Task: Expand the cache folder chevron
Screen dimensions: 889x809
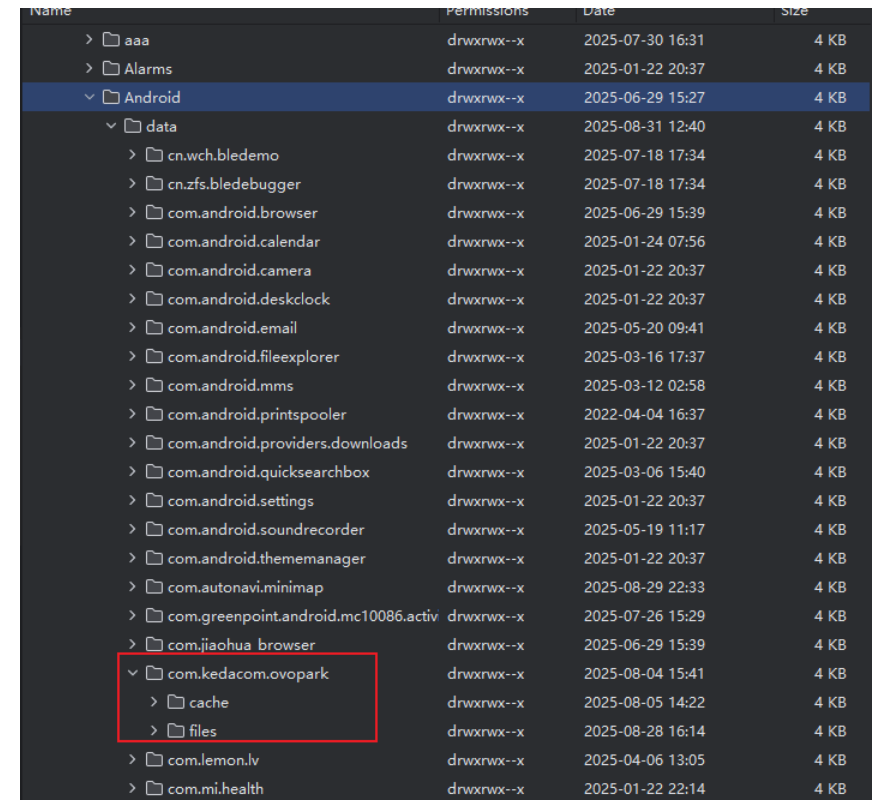Action: (x=154, y=702)
